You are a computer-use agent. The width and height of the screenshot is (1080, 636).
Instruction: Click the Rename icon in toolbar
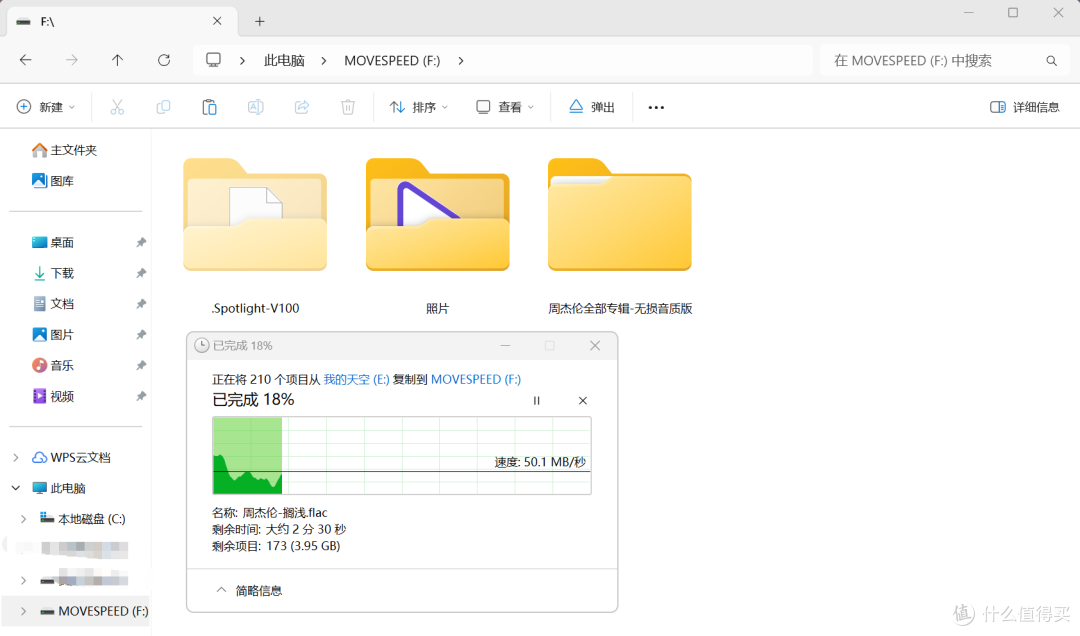point(256,107)
